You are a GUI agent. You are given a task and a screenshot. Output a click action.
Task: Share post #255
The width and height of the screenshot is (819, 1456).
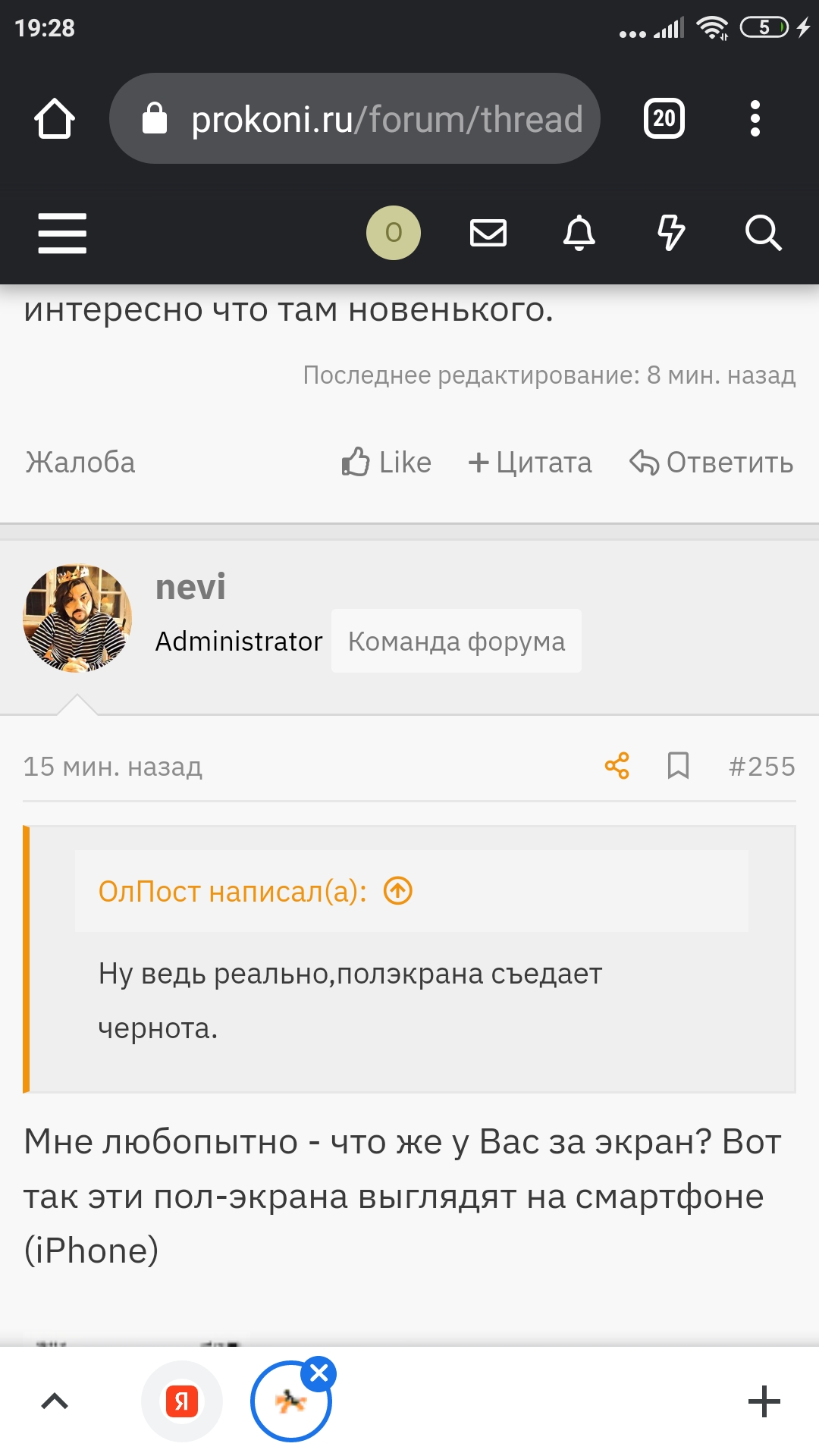617,766
